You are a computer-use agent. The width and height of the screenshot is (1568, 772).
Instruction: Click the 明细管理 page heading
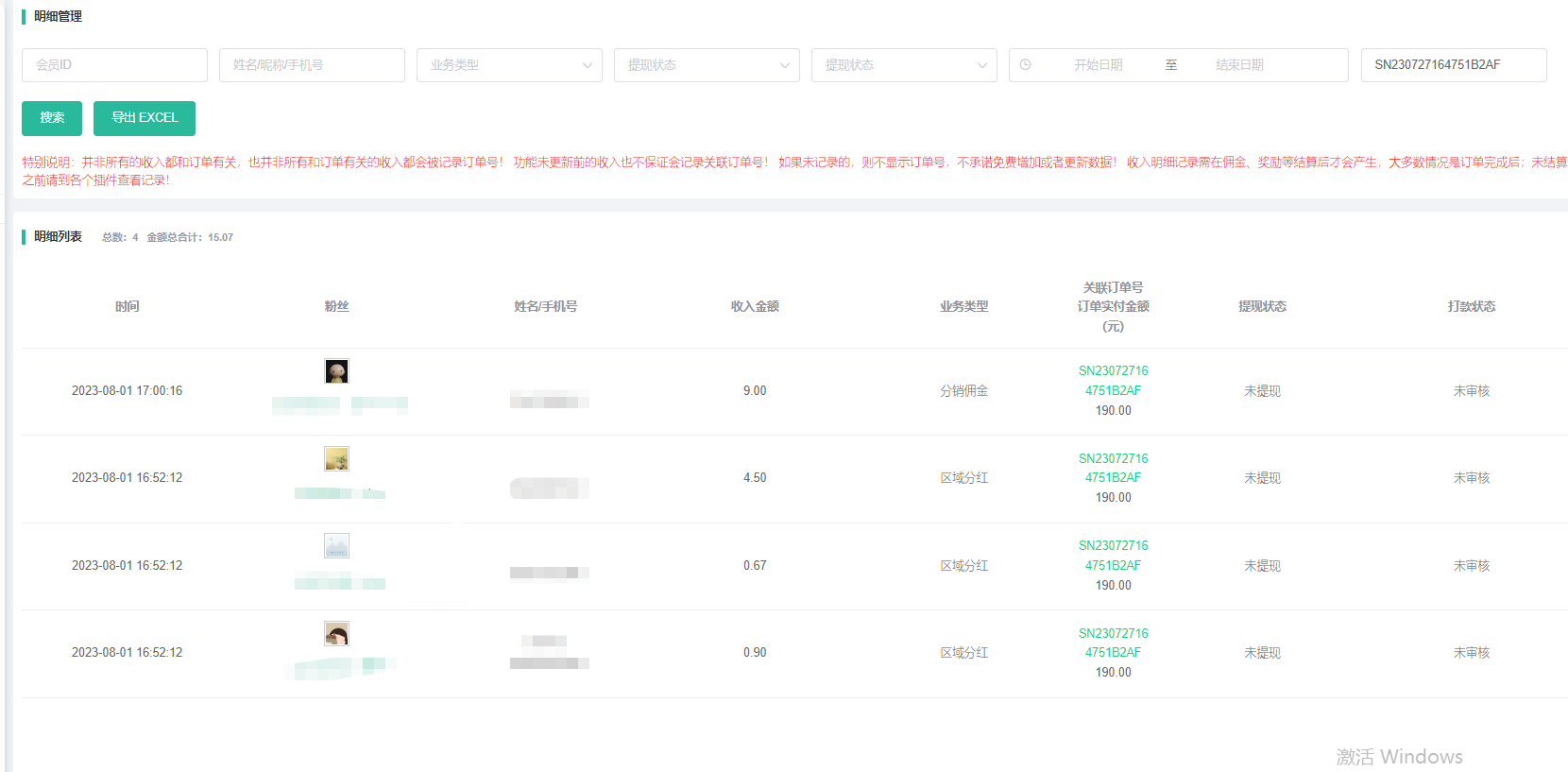(58, 16)
